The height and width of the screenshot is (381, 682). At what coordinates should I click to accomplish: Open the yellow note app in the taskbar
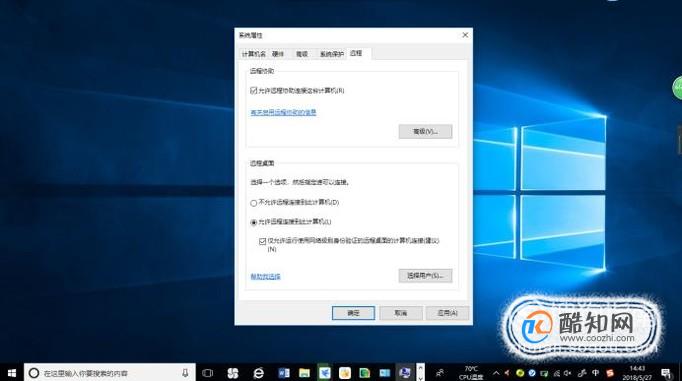coord(345,373)
